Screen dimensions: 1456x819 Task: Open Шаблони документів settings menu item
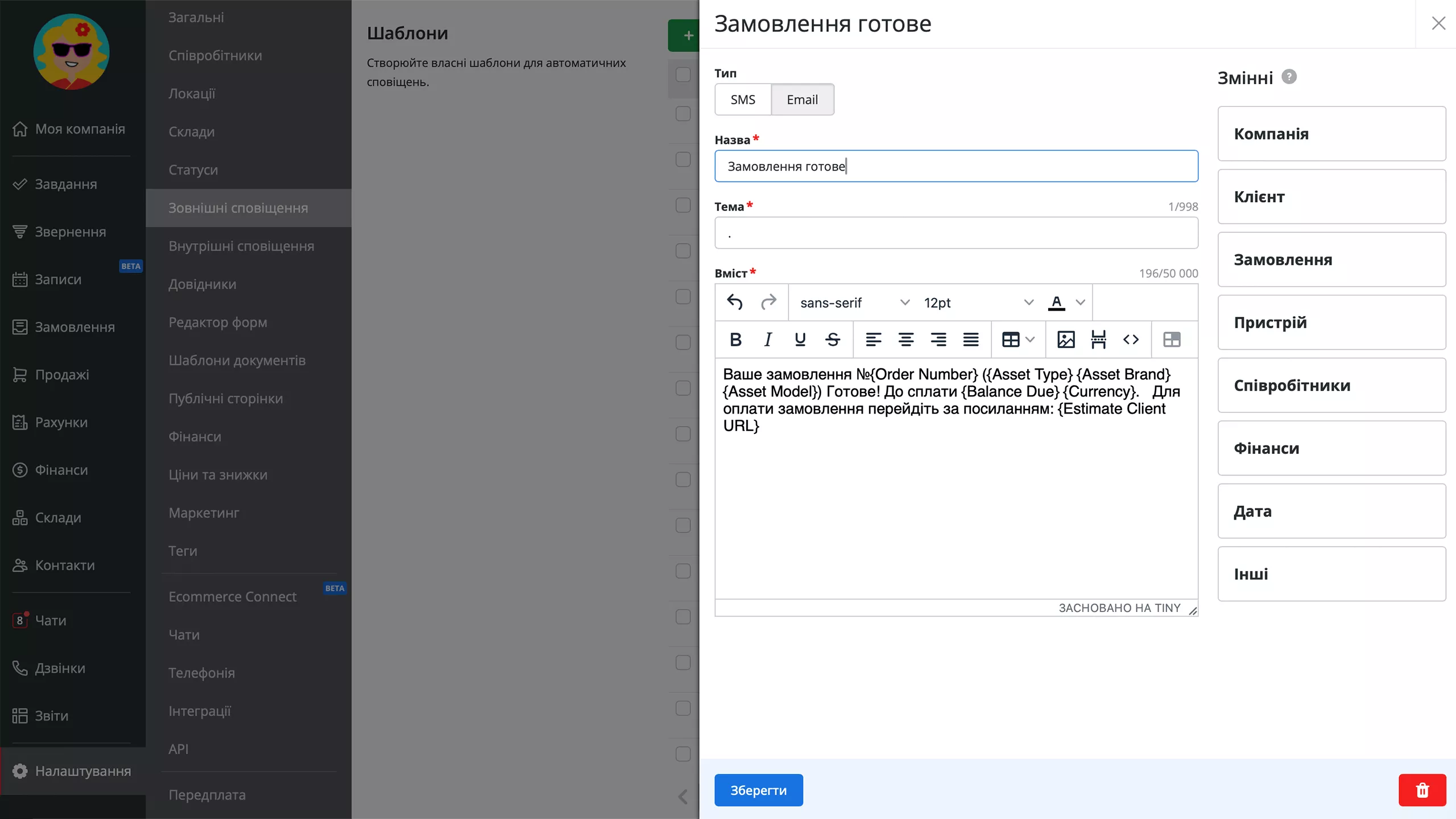(x=237, y=361)
